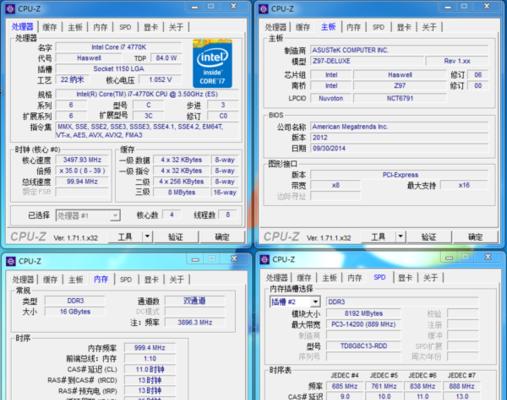Image resolution: width=507 pixels, height=400 pixels.
Task: Select SPD tab in memory window
Action: pos(126,279)
